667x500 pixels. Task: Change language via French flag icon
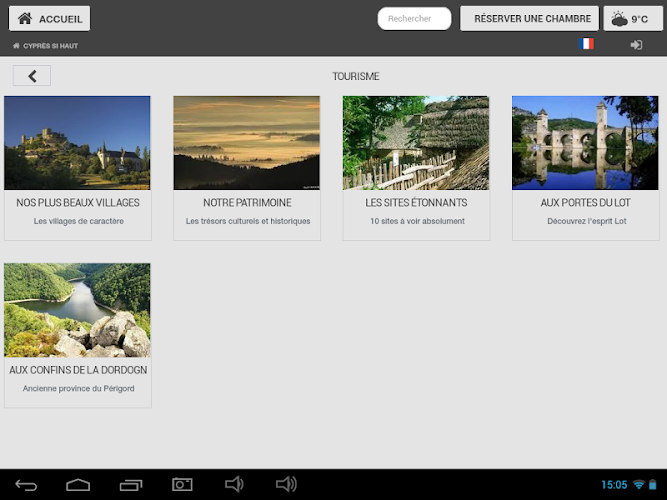(x=586, y=44)
